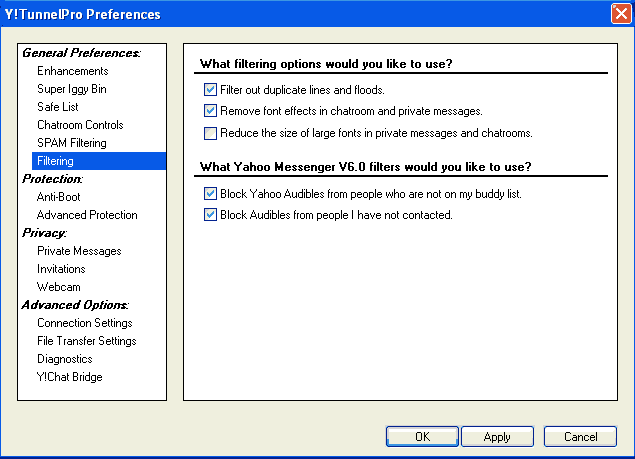The image size is (635, 459).
Task: Open the Webcam privacy page
Action: coord(59,287)
